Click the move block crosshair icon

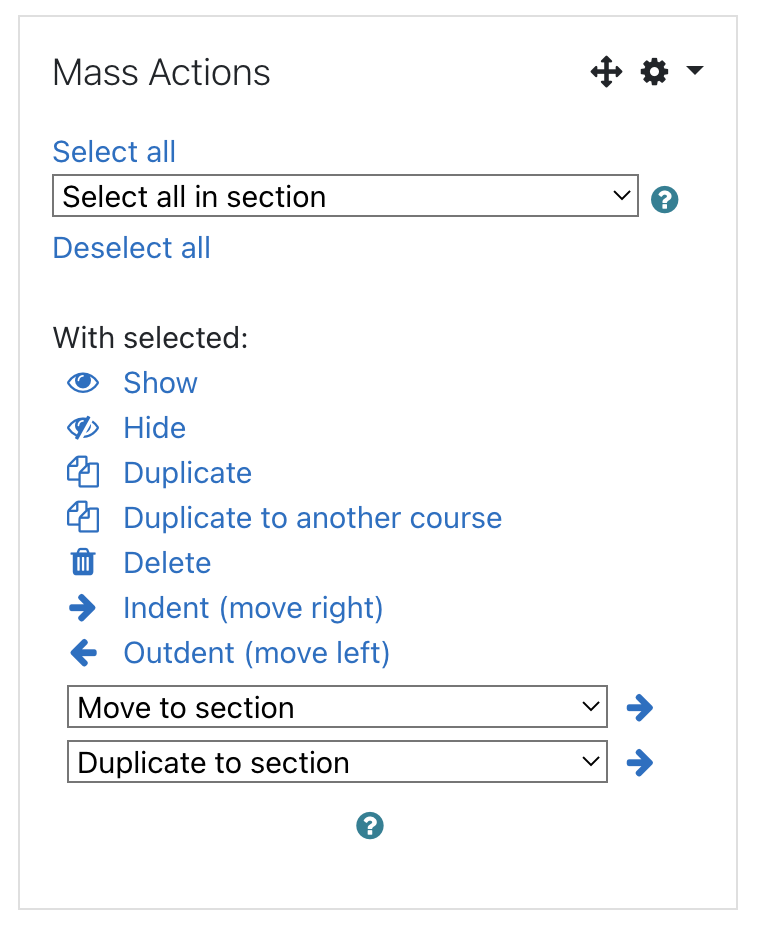pos(607,72)
